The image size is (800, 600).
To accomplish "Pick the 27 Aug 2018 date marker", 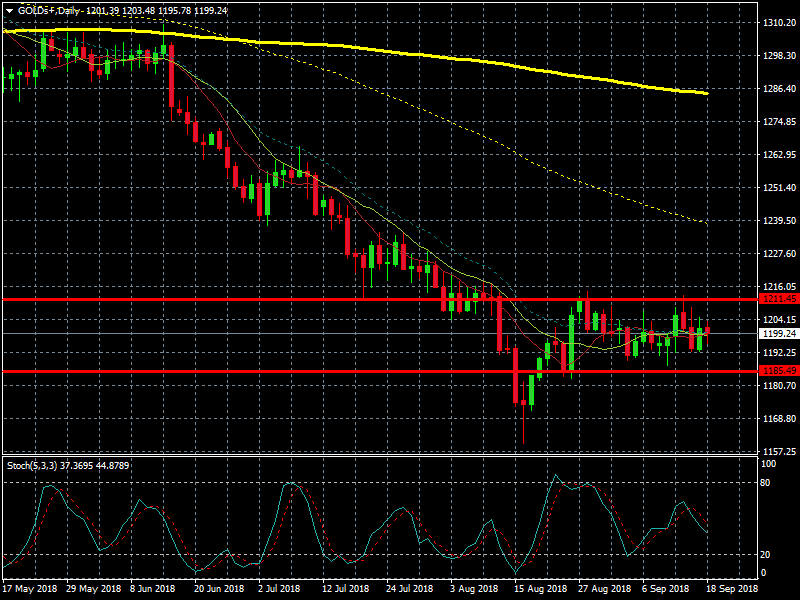I will pos(604,590).
